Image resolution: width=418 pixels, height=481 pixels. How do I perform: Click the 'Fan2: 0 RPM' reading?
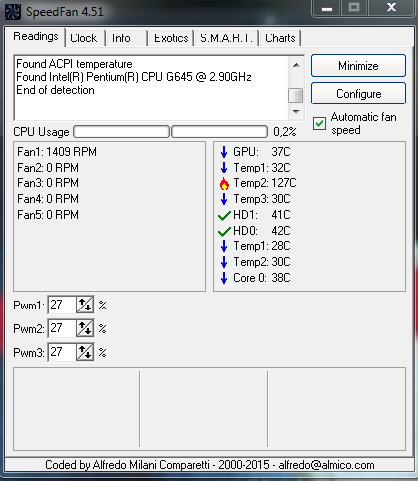(48, 168)
